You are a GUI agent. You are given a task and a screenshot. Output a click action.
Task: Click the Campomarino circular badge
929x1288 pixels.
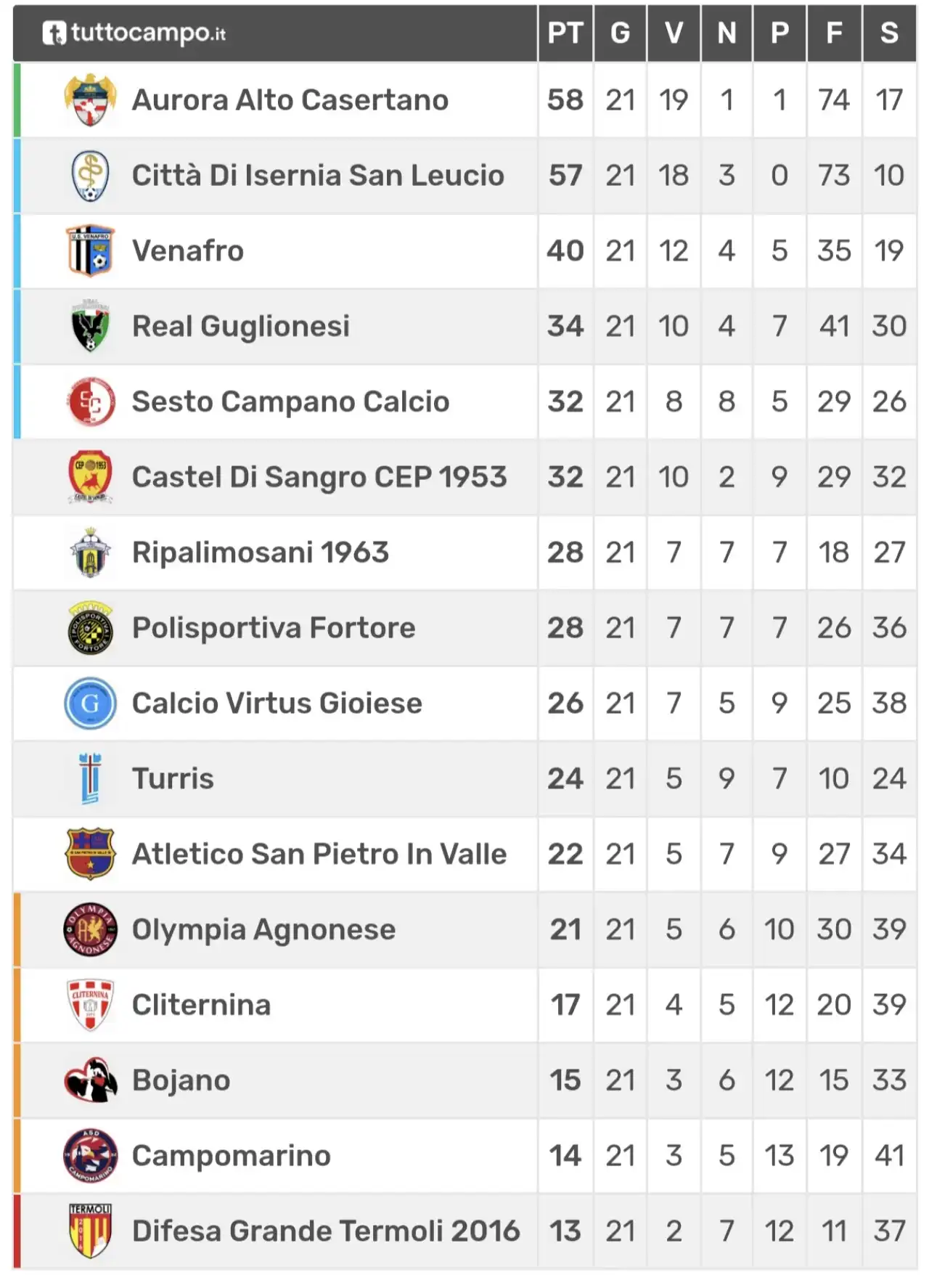tap(90, 1156)
